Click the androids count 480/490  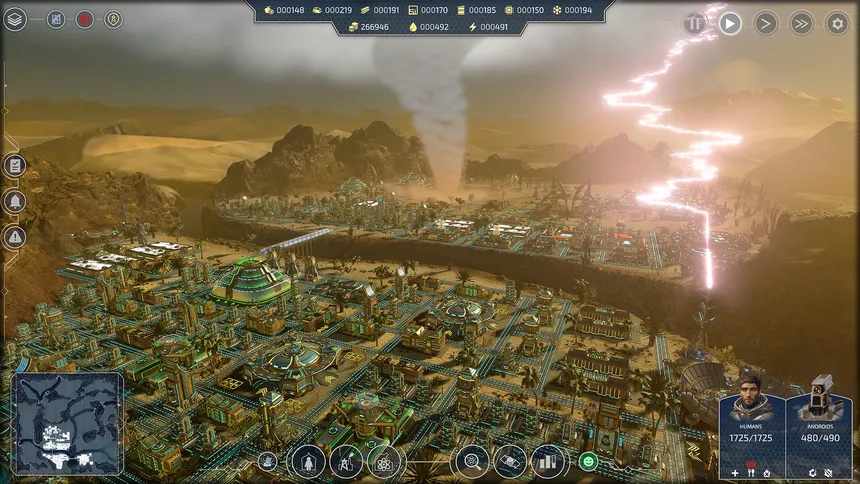(820, 438)
